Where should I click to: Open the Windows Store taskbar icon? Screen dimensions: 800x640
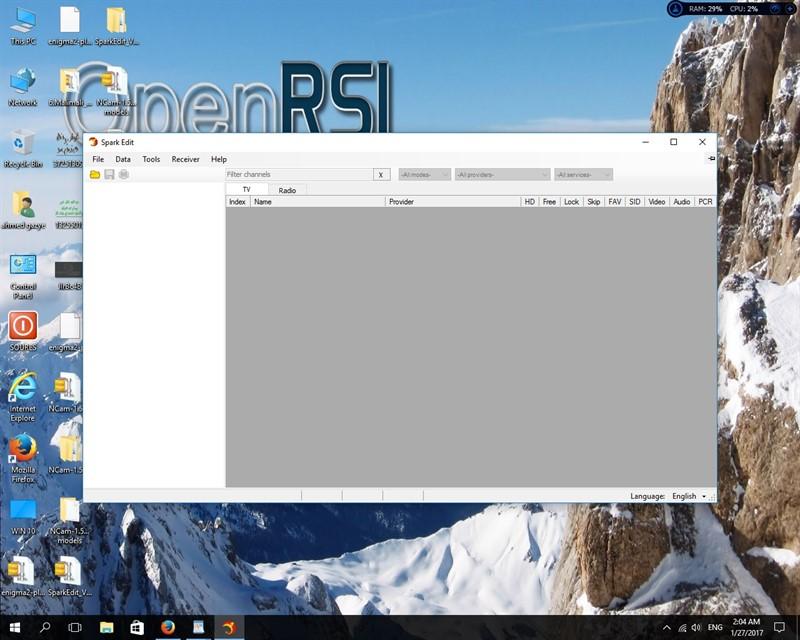tap(137, 627)
